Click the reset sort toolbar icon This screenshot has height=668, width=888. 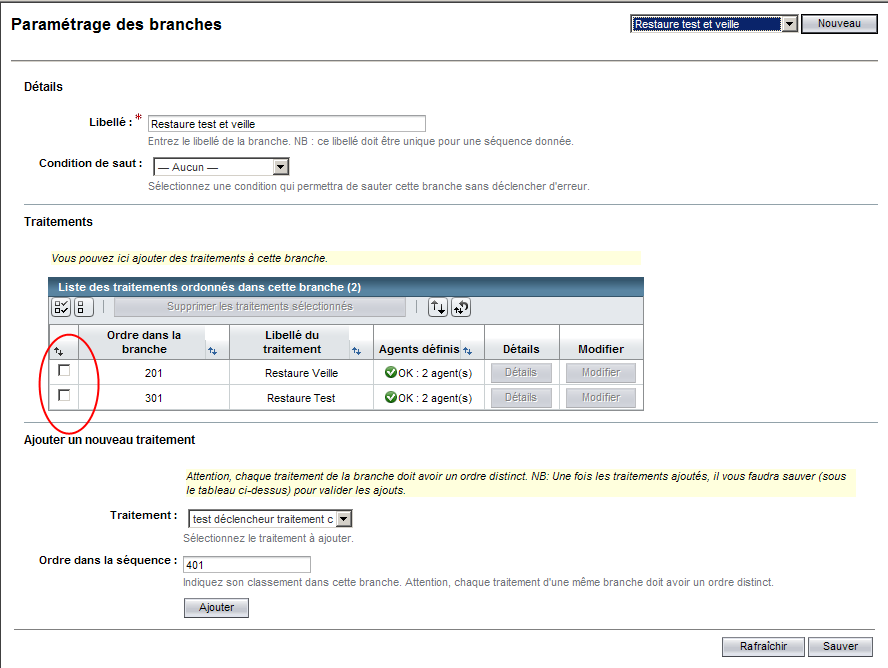coord(461,308)
